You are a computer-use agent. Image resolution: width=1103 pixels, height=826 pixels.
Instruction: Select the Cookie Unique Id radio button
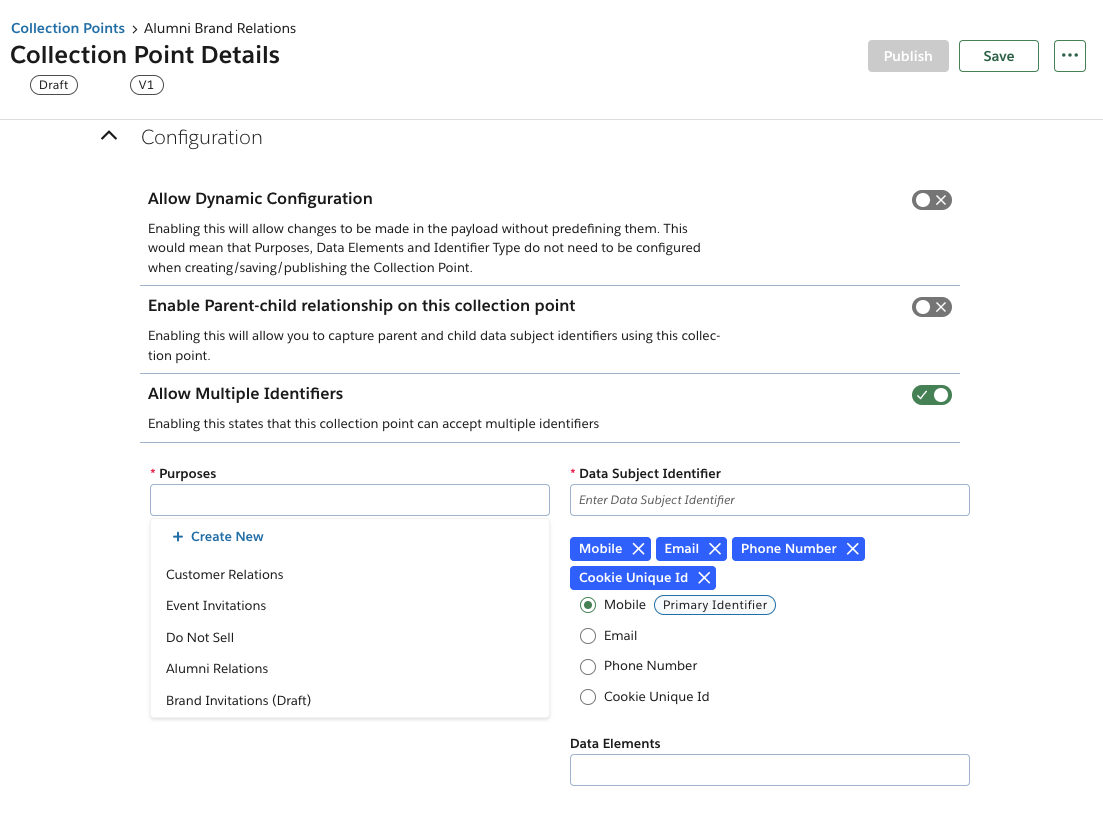(x=588, y=697)
